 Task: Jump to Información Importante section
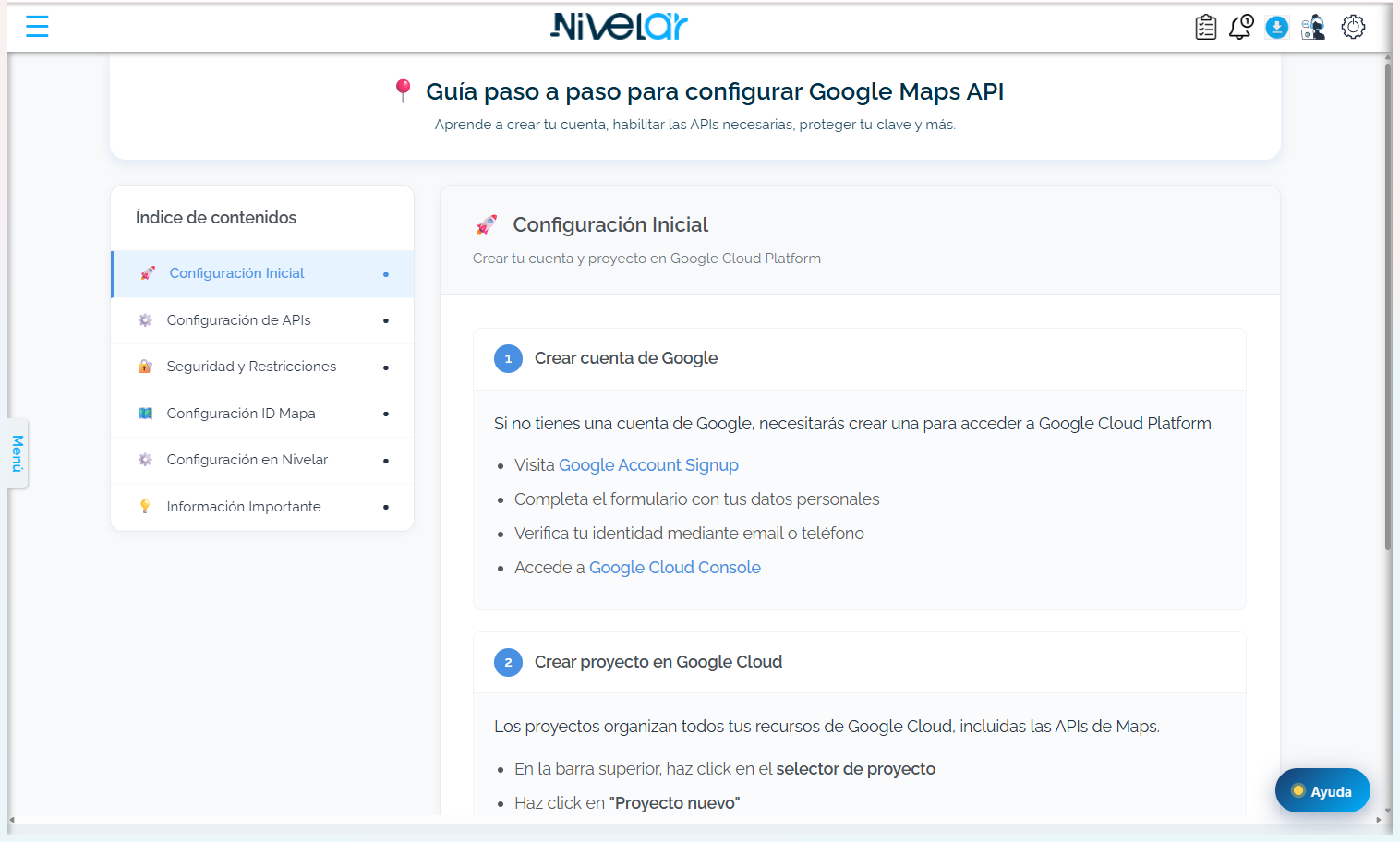click(x=262, y=507)
